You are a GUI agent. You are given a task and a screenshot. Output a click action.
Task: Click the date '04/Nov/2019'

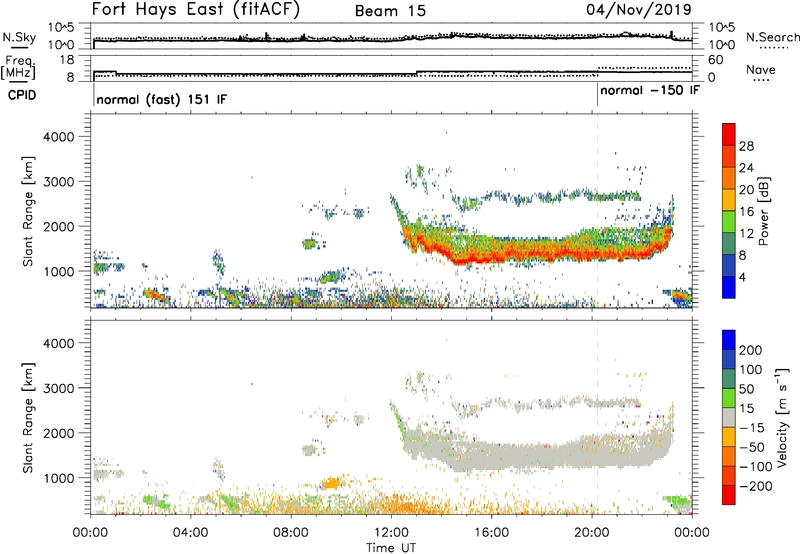(639, 10)
